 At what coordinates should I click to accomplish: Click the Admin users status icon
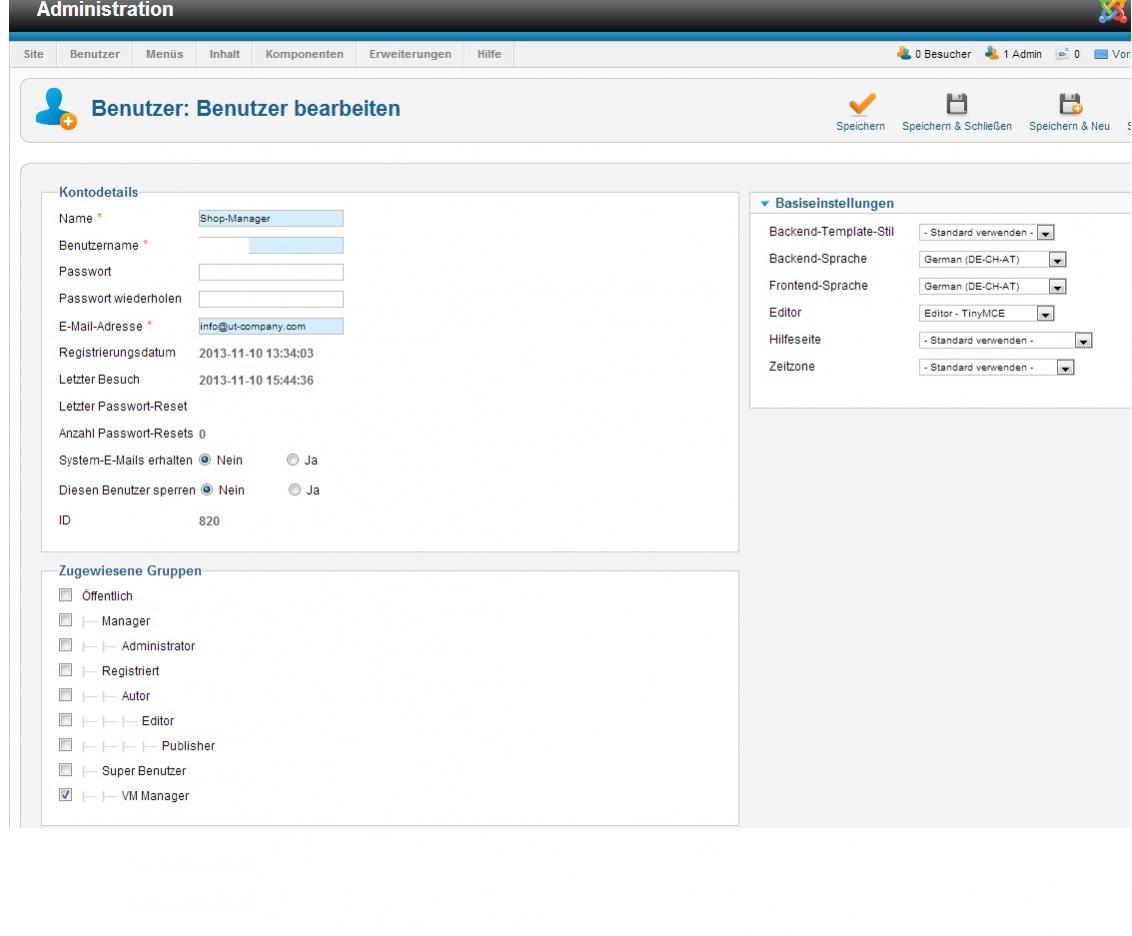coord(992,54)
